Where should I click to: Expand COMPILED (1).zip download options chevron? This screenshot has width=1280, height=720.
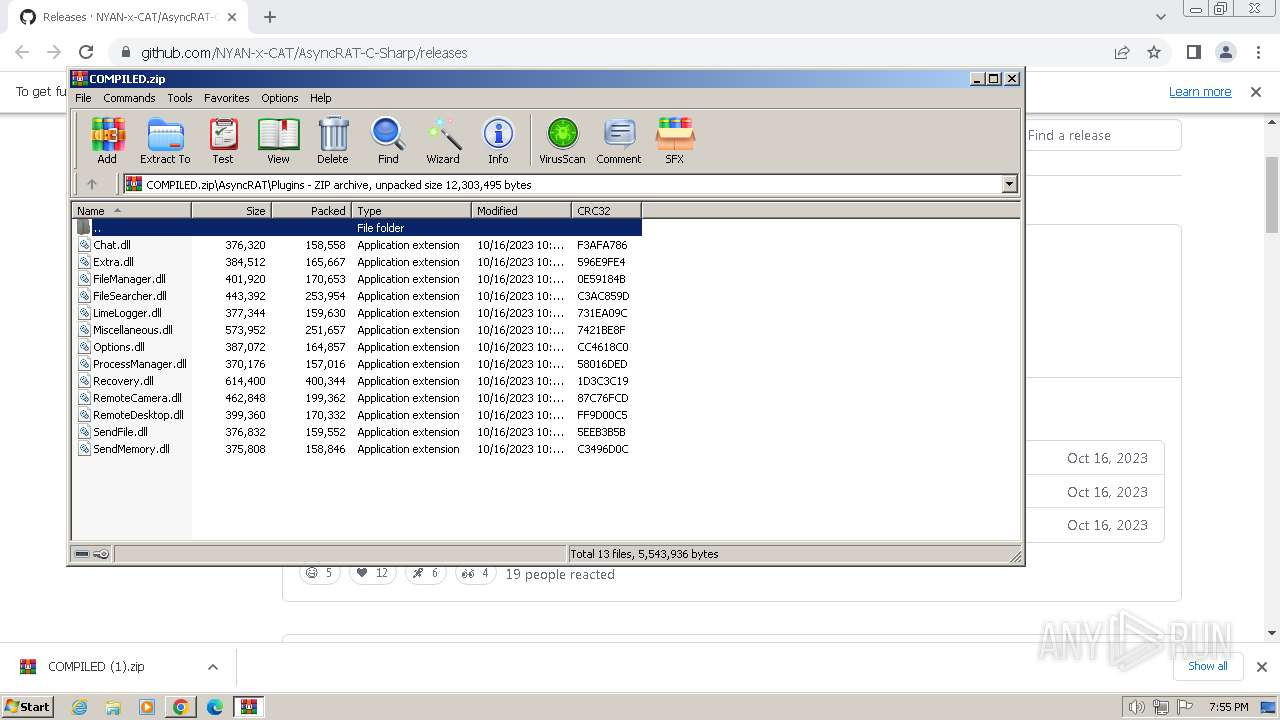coord(213,667)
